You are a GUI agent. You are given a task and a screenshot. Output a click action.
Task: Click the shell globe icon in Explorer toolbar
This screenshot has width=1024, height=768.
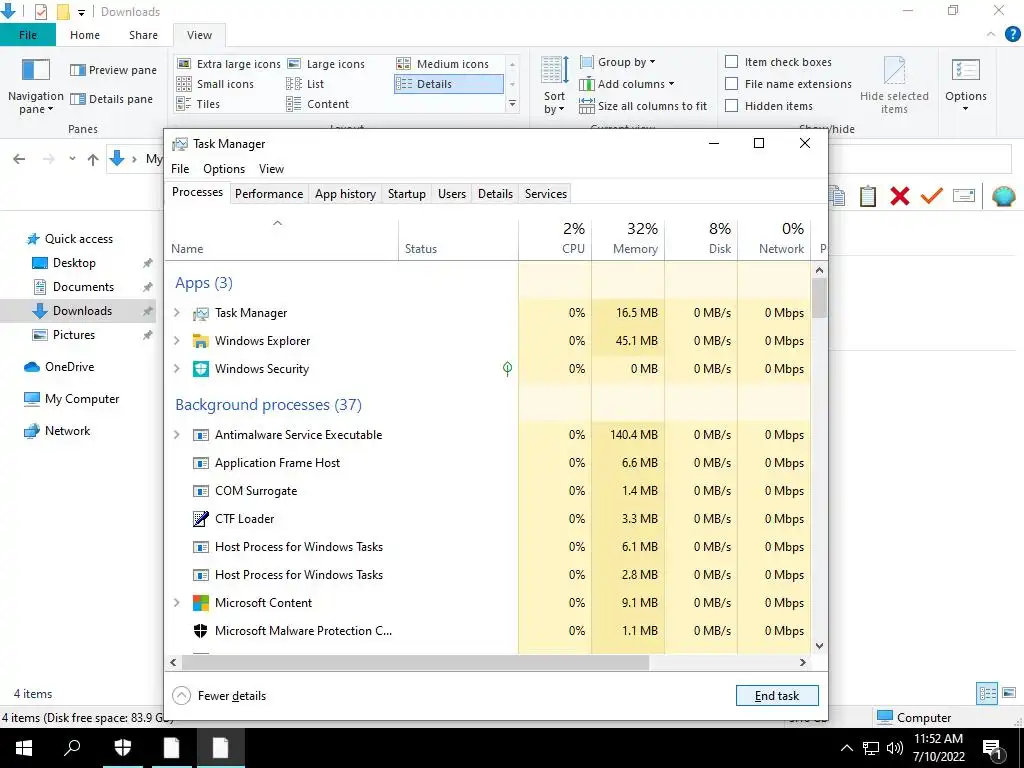(x=1003, y=196)
